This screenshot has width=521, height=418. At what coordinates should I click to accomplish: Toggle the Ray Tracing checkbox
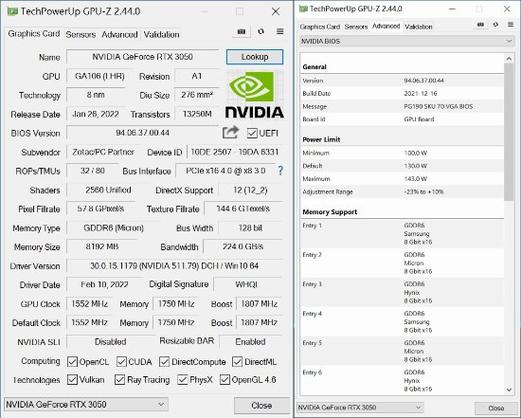click(x=120, y=379)
